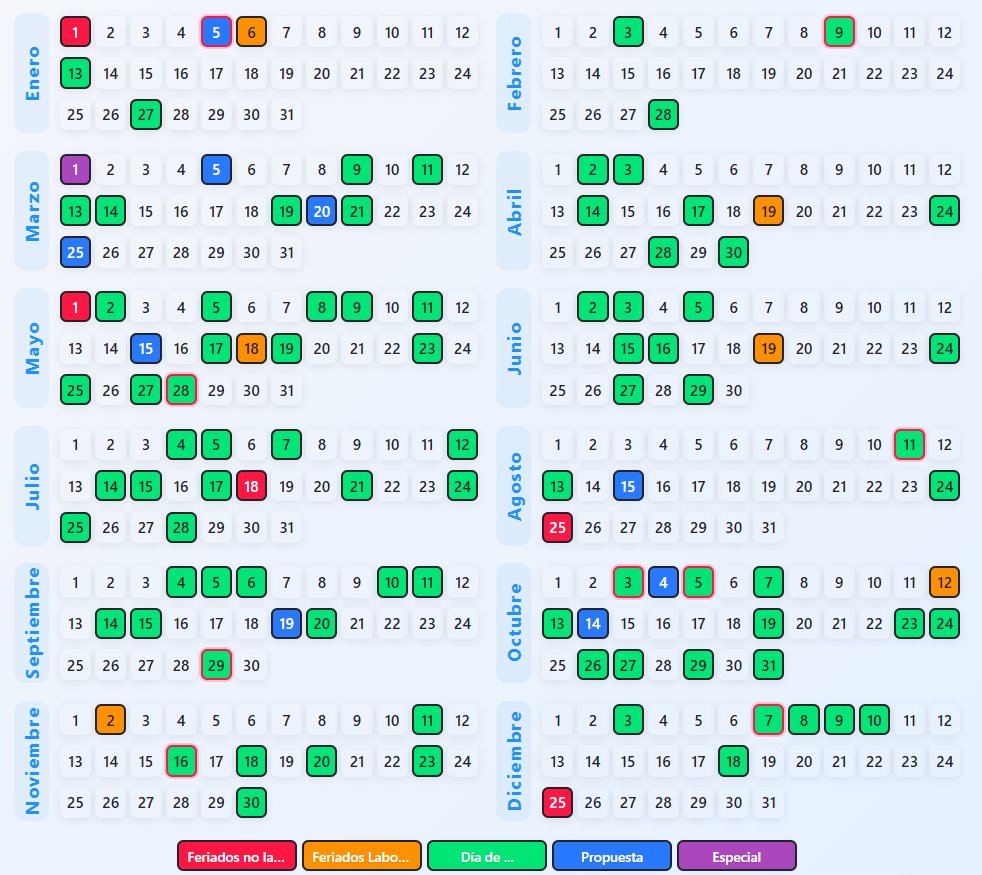Click green day 29 in Junio
The width and height of the screenshot is (982, 875).
click(x=698, y=390)
